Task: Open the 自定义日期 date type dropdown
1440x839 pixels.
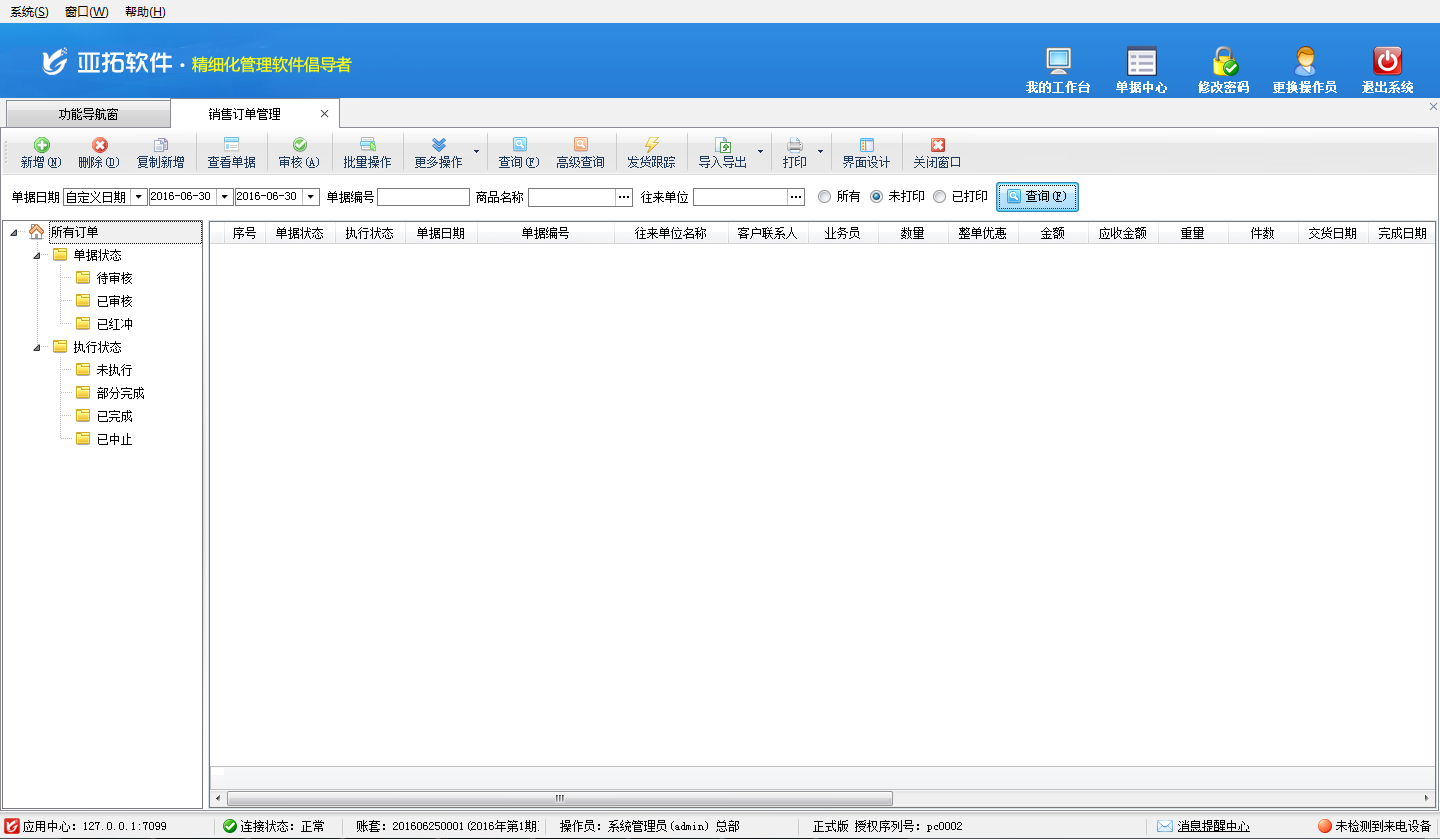Action: pyautogui.click(x=138, y=197)
